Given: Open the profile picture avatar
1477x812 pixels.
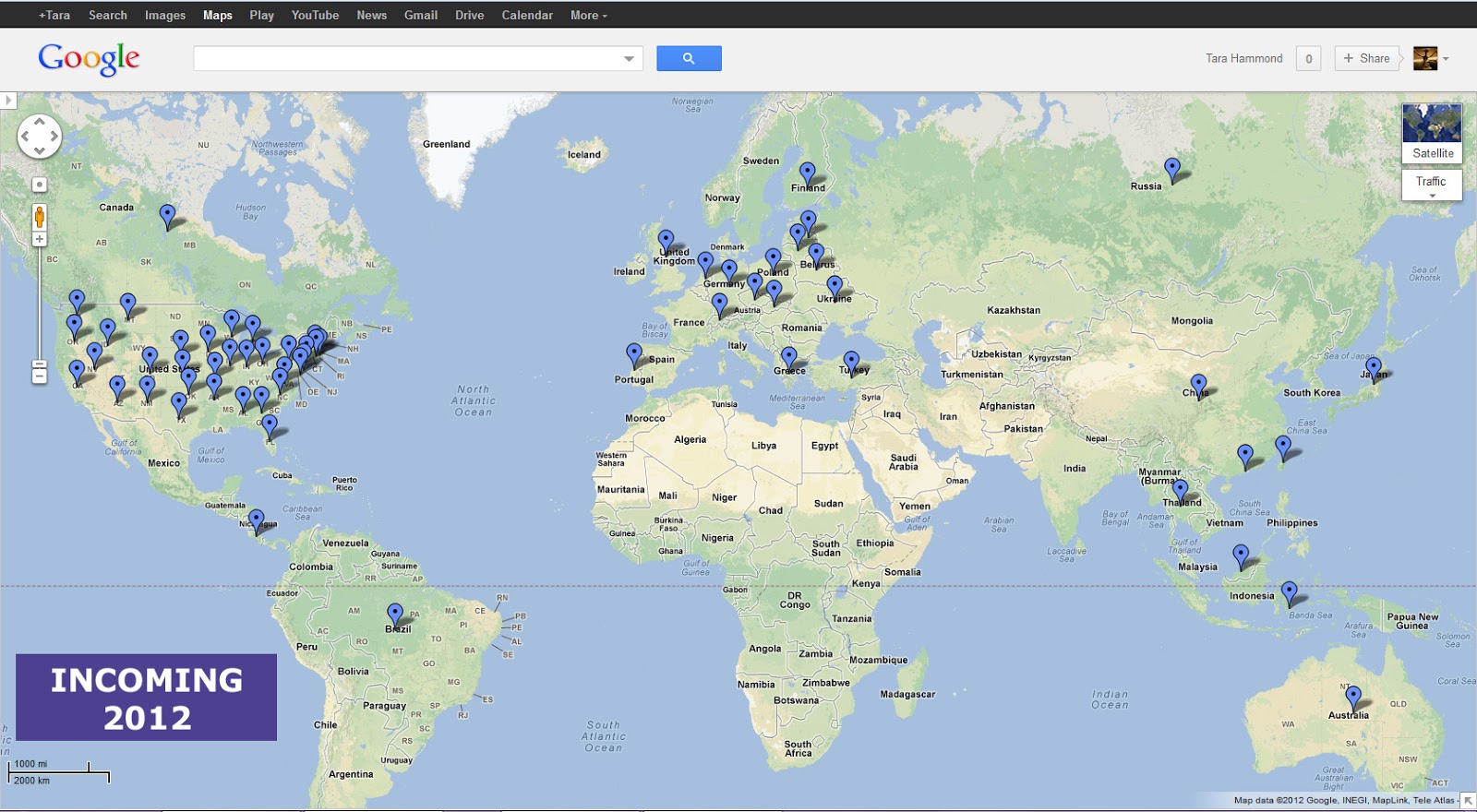Looking at the screenshot, I should pos(1425,58).
